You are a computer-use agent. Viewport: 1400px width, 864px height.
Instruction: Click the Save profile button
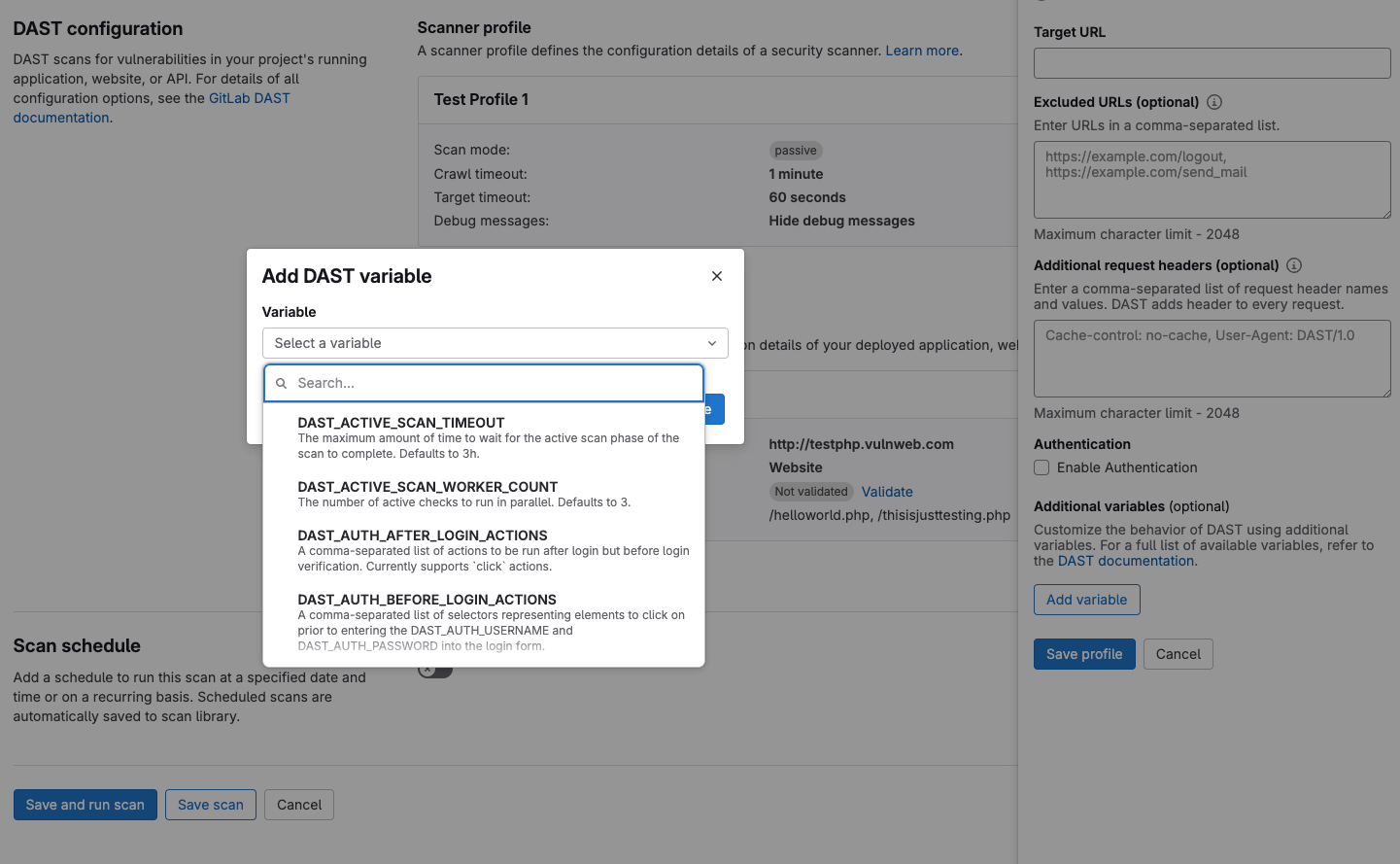1084,654
